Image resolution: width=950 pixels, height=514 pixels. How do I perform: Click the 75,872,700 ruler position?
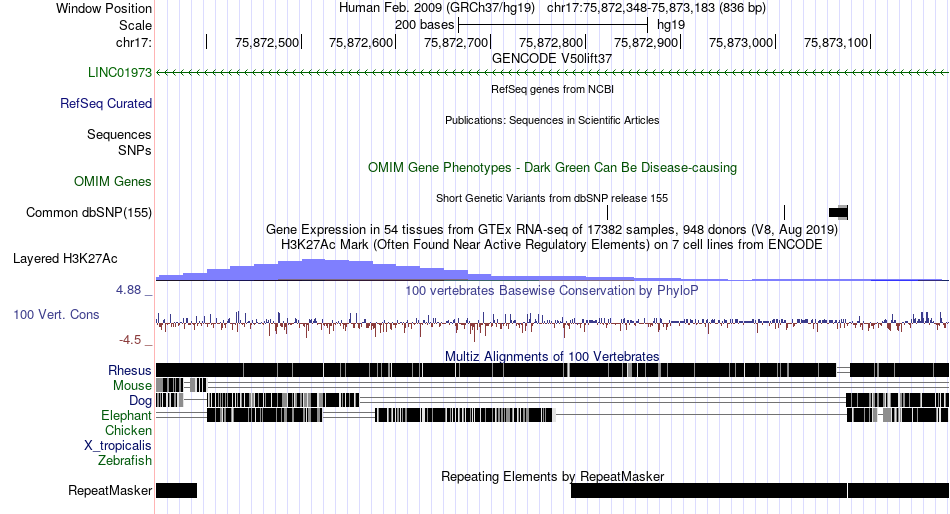(457, 42)
